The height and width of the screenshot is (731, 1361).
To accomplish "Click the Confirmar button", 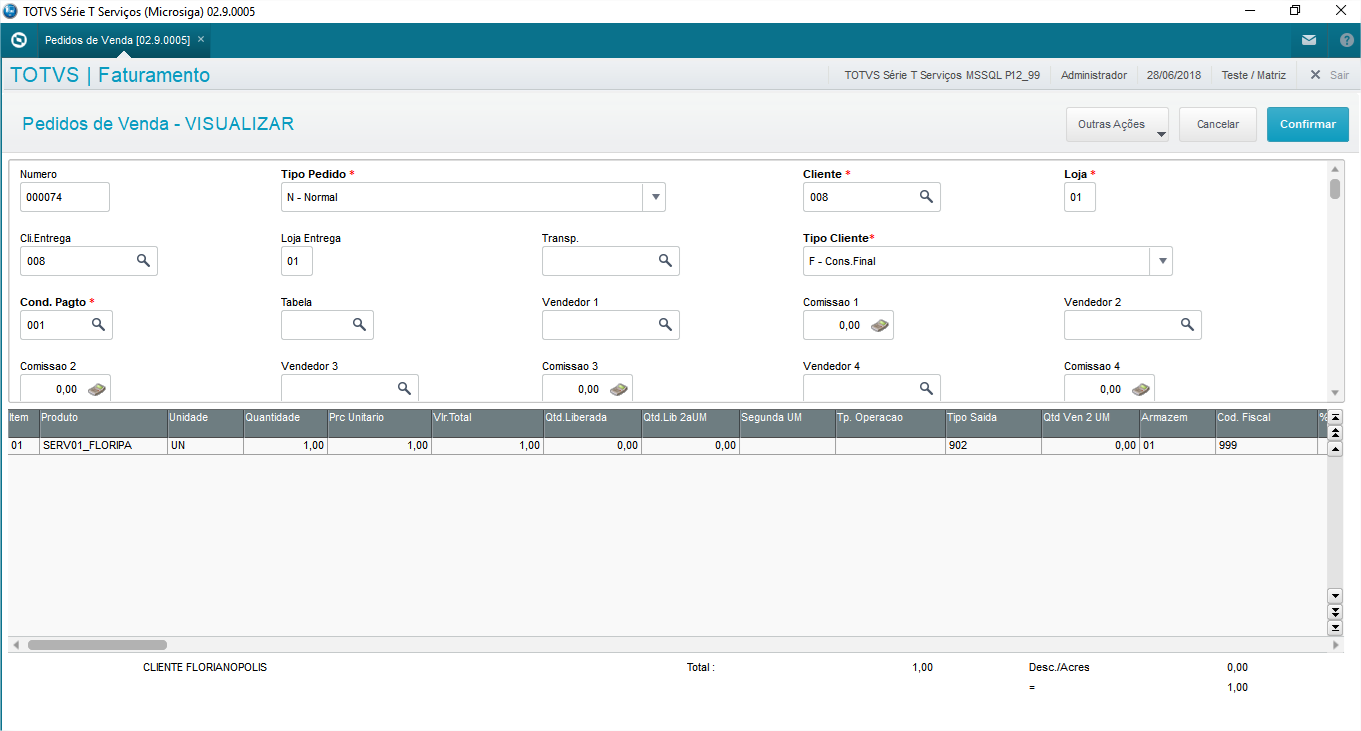I will coord(1308,125).
